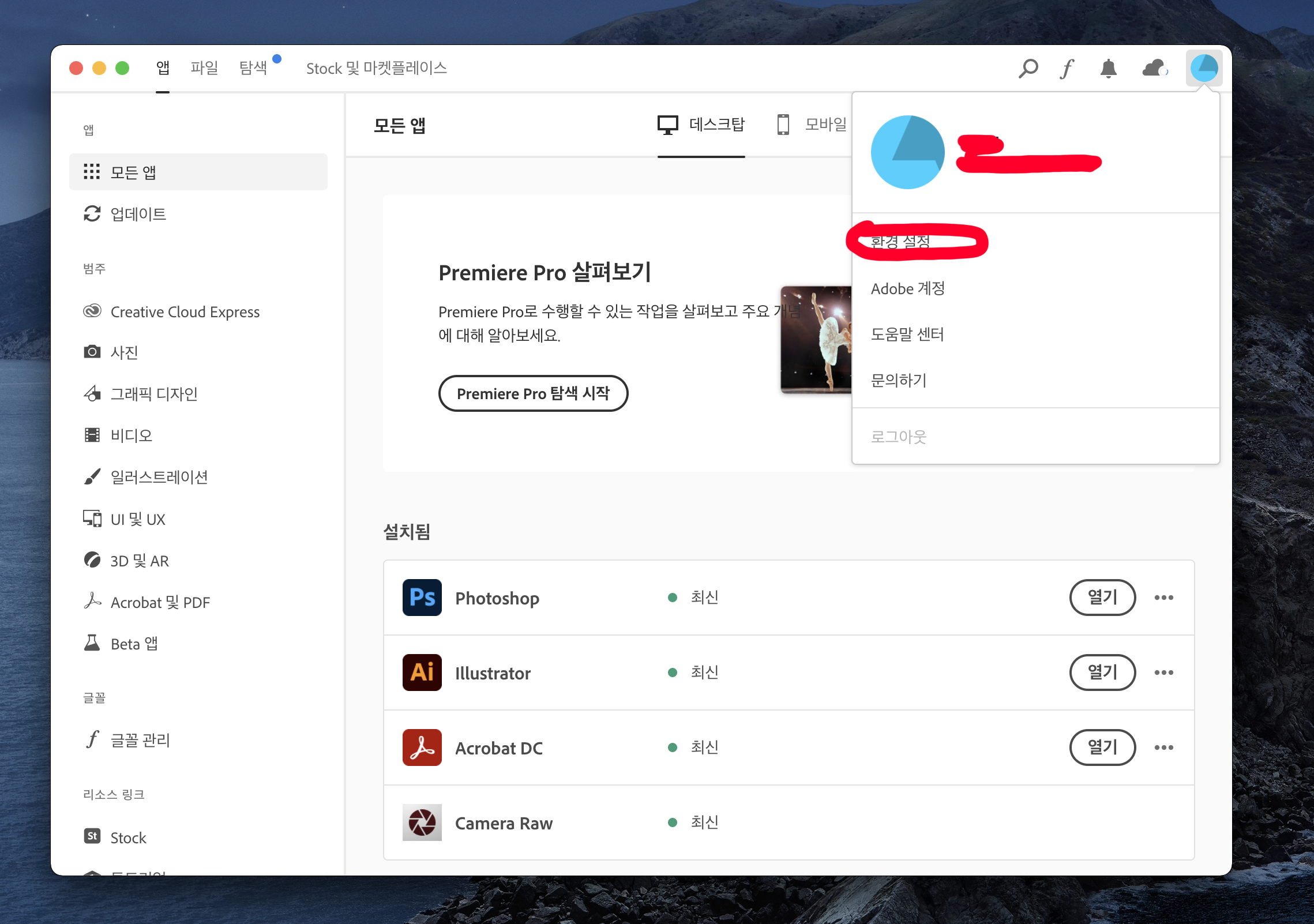Switch to the 파일 top tab

pos(204,68)
